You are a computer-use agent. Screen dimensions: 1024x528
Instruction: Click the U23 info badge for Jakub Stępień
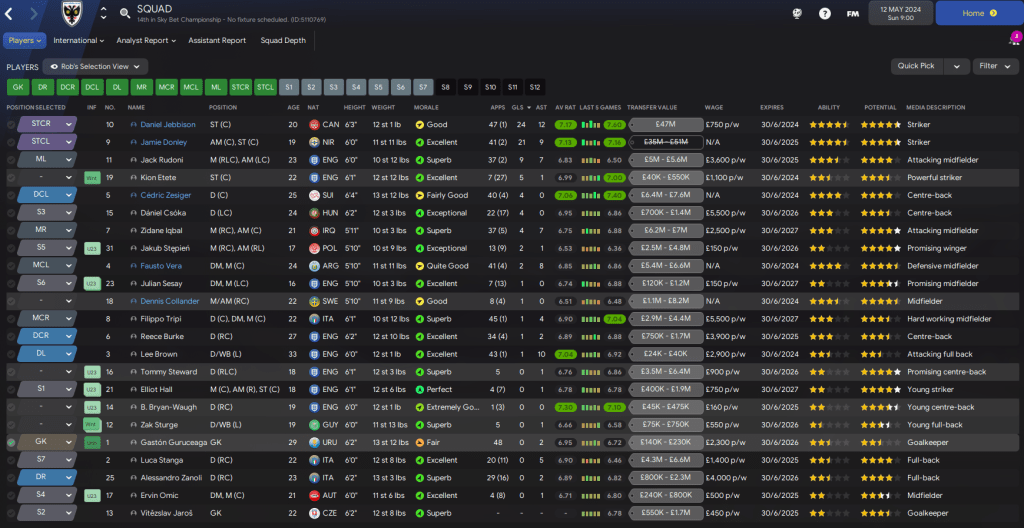click(92, 248)
